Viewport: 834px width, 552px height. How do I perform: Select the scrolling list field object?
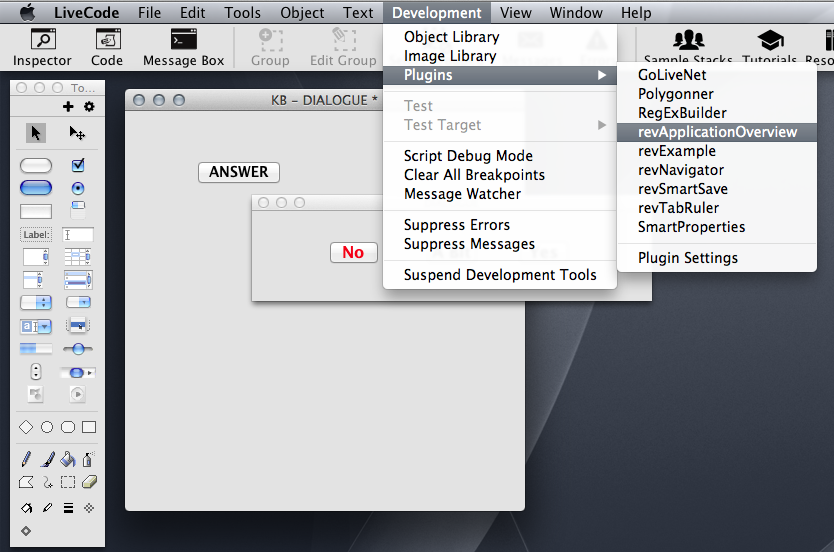(x=33, y=280)
